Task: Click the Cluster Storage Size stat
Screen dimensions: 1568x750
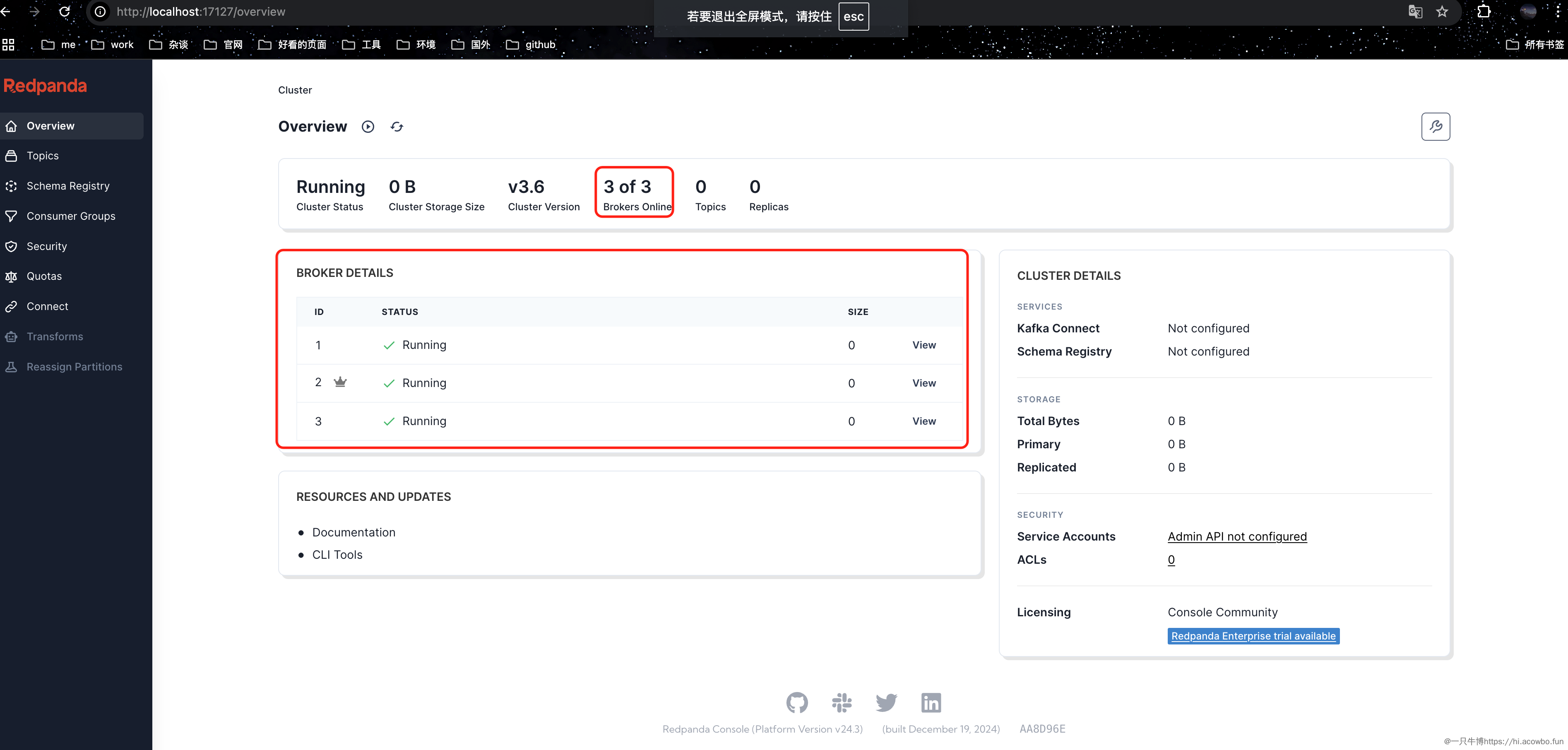Action: [x=436, y=195]
